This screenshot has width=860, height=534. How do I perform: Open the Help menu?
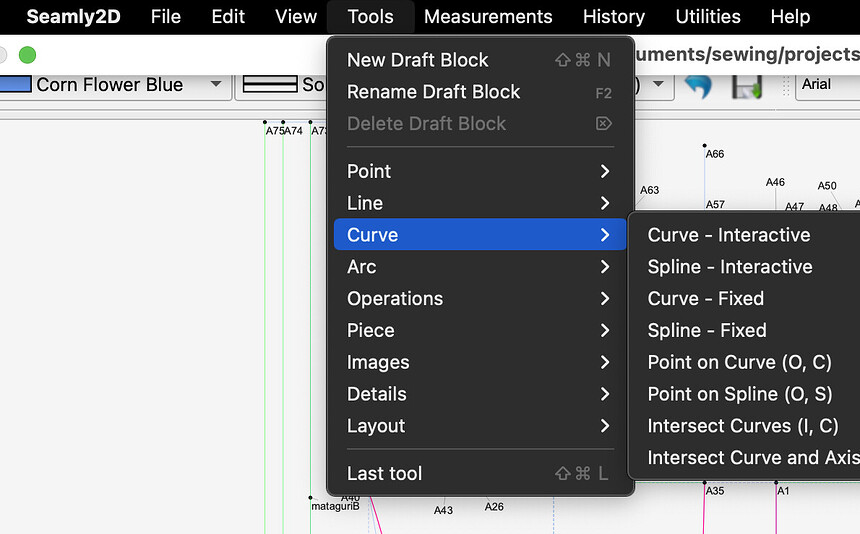[x=790, y=16]
